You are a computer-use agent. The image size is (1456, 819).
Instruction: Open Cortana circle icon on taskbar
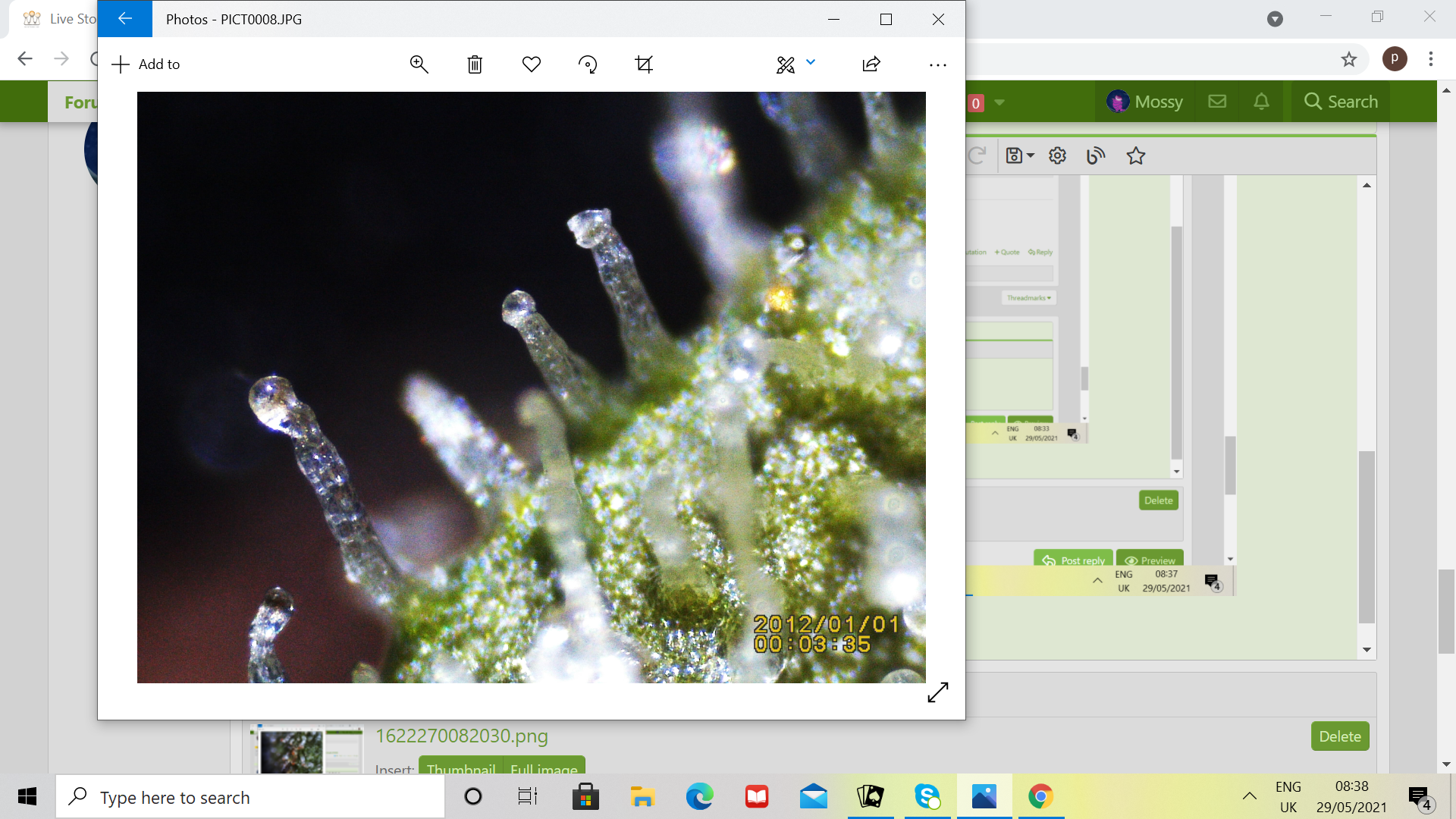pyautogui.click(x=472, y=796)
